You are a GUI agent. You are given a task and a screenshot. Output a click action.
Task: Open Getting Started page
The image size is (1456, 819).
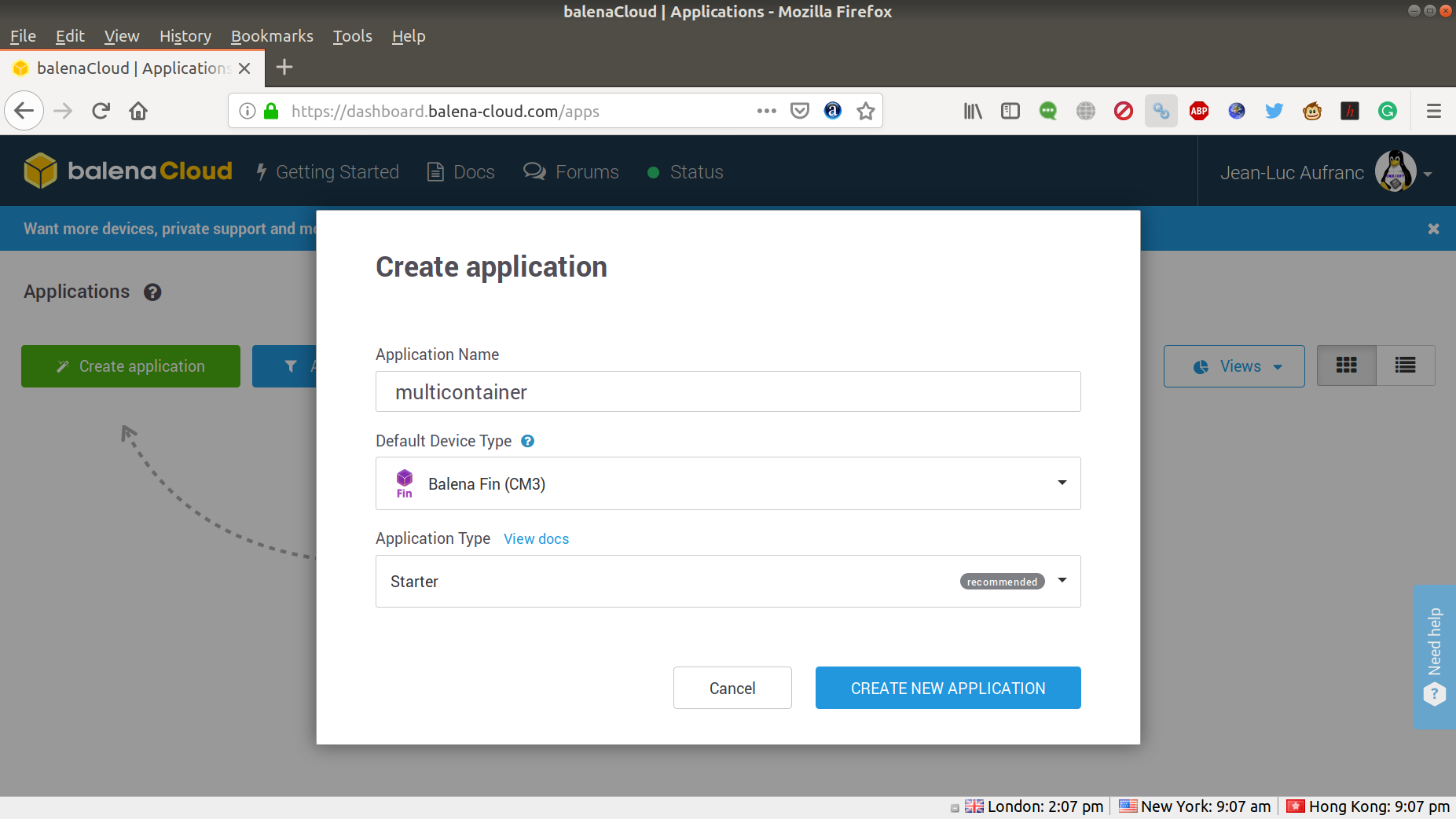(x=328, y=172)
